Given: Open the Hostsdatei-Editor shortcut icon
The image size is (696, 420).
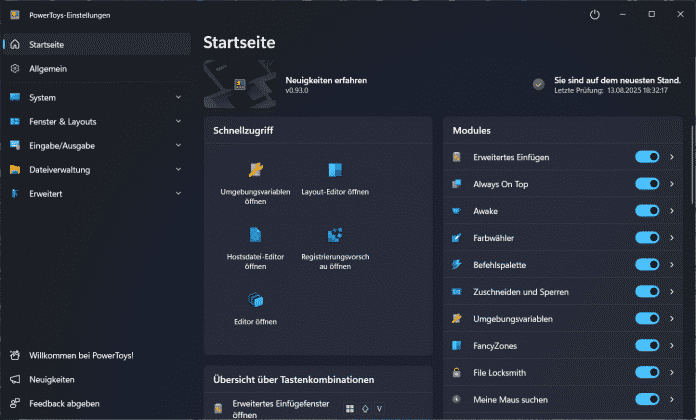Looking at the screenshot, I should click(255, 235).
